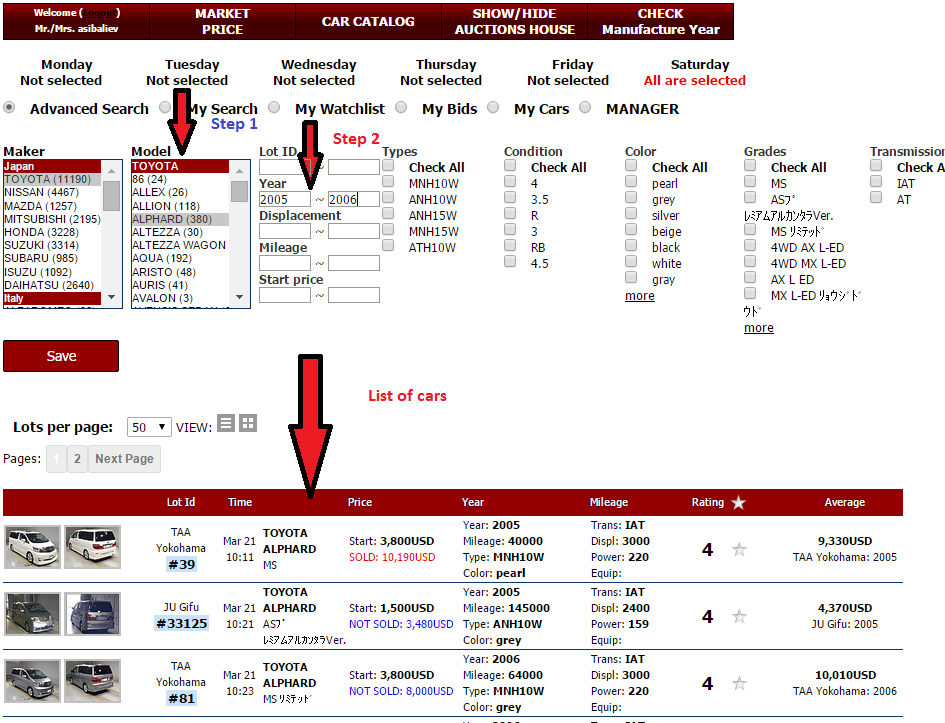The image size is (945, 723).
Task: Switch to list view icon
Action: pyautogui.click(x=226, y=424)
